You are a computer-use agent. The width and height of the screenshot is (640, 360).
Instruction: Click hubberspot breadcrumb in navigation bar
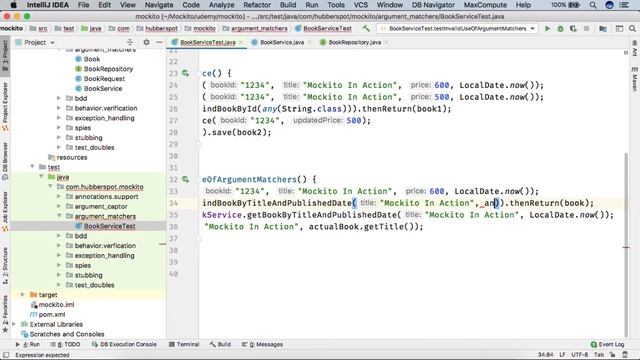coord(161,29)
